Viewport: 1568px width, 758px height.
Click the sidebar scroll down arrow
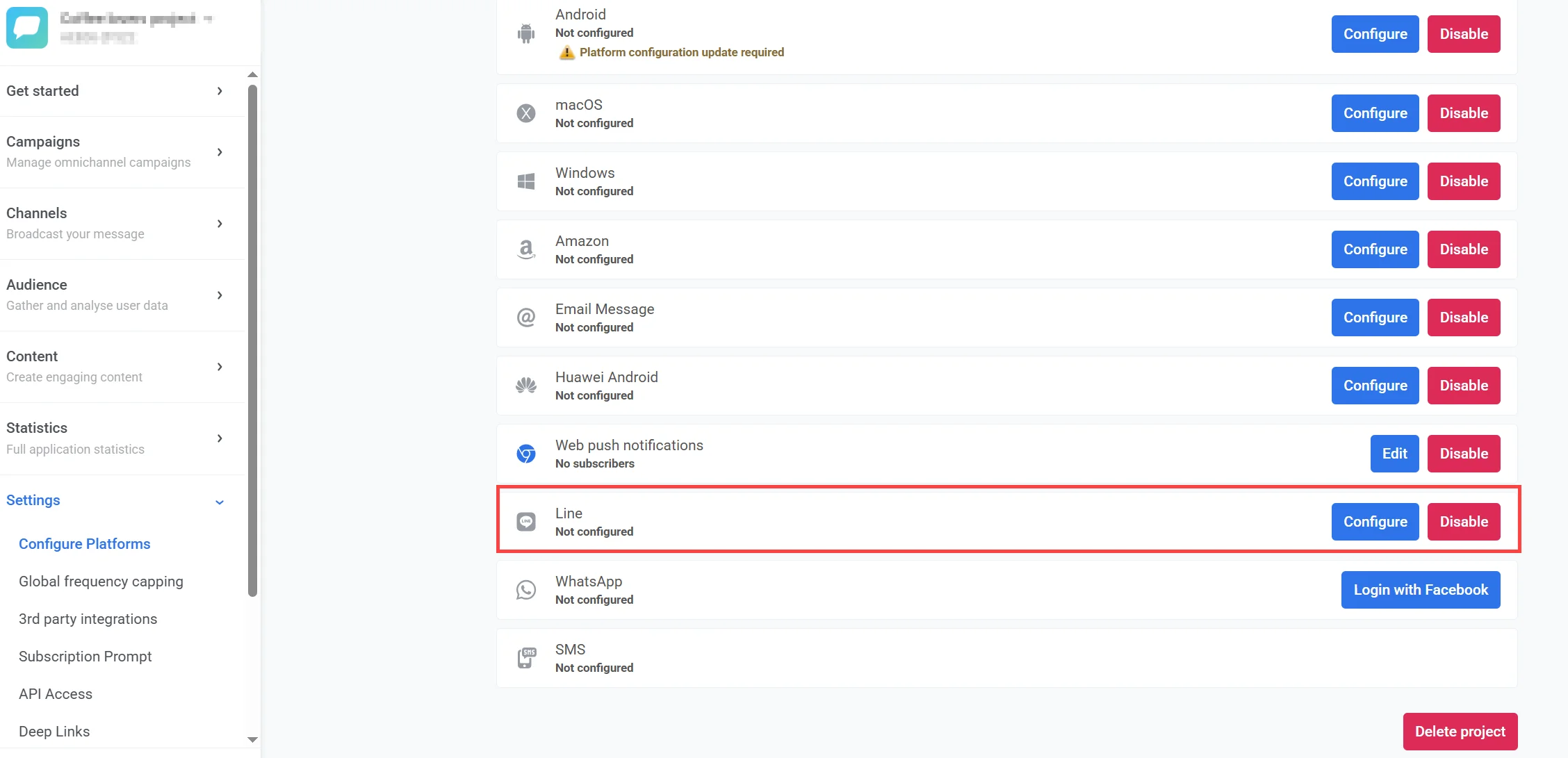(253, 740)
